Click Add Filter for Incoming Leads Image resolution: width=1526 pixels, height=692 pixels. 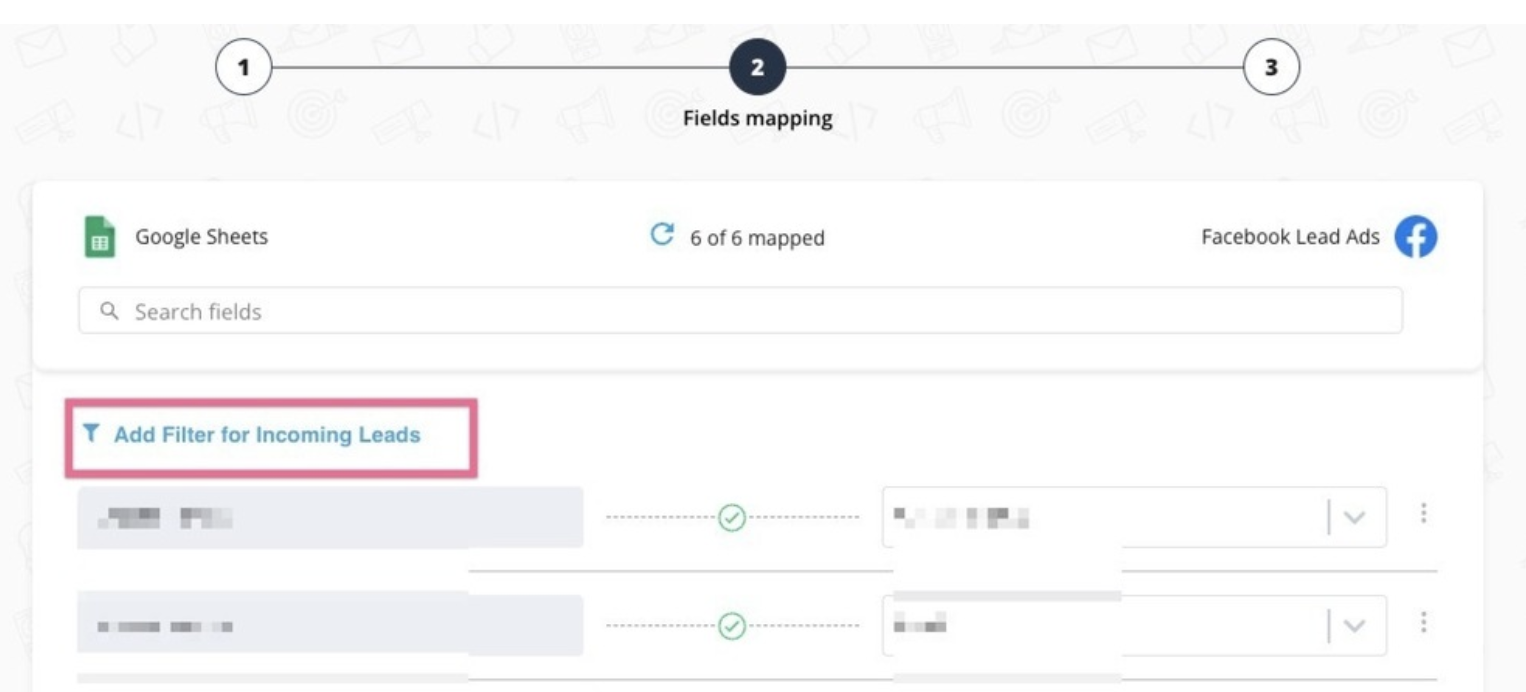pos(267,435)
